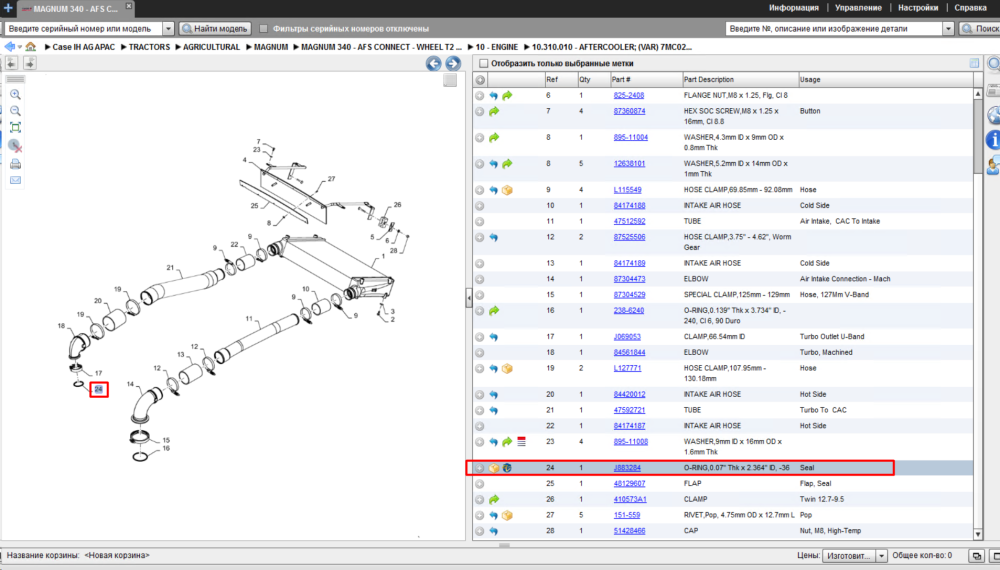The height and width of the screenshot is (570, 1000).
Task: Close the MAGNUM 340 tab
Action: (129, 6)
